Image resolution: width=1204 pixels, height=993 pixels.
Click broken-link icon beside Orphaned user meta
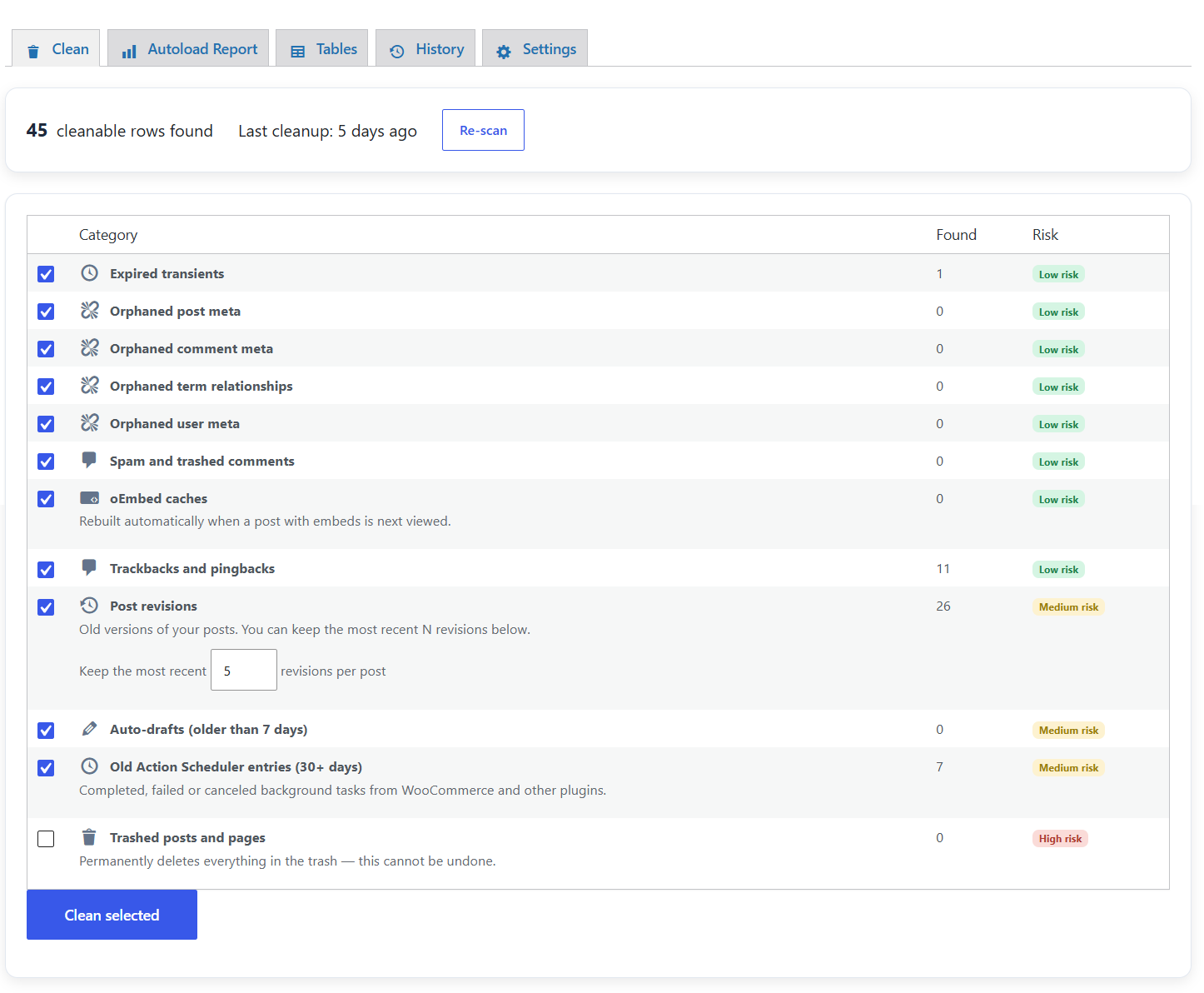[90, 422]
